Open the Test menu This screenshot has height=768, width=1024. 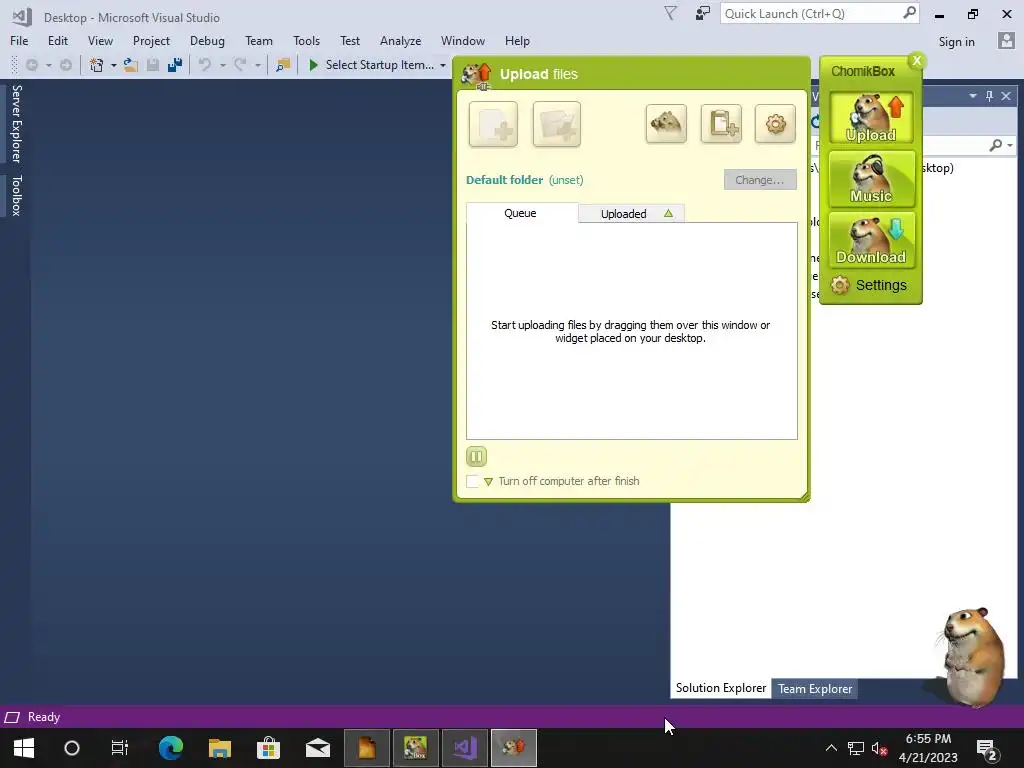[x=349, y=40]
